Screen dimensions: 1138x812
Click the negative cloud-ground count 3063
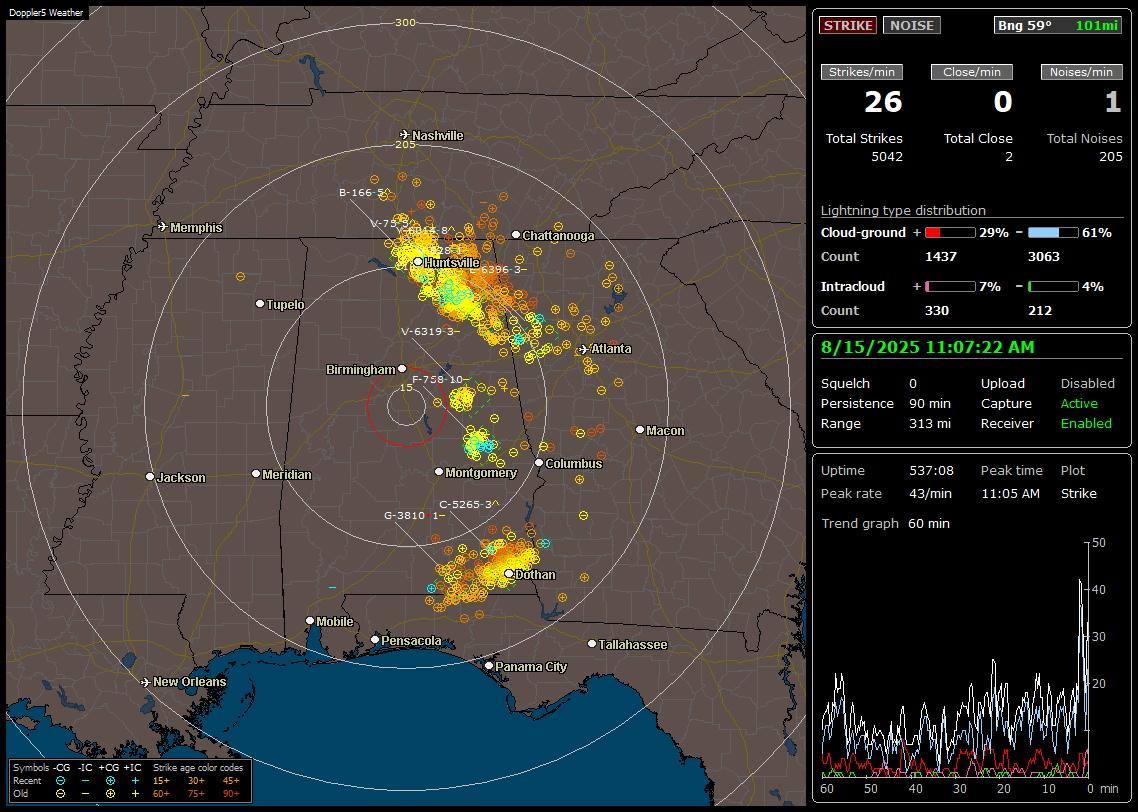[x=1044, y=257]
